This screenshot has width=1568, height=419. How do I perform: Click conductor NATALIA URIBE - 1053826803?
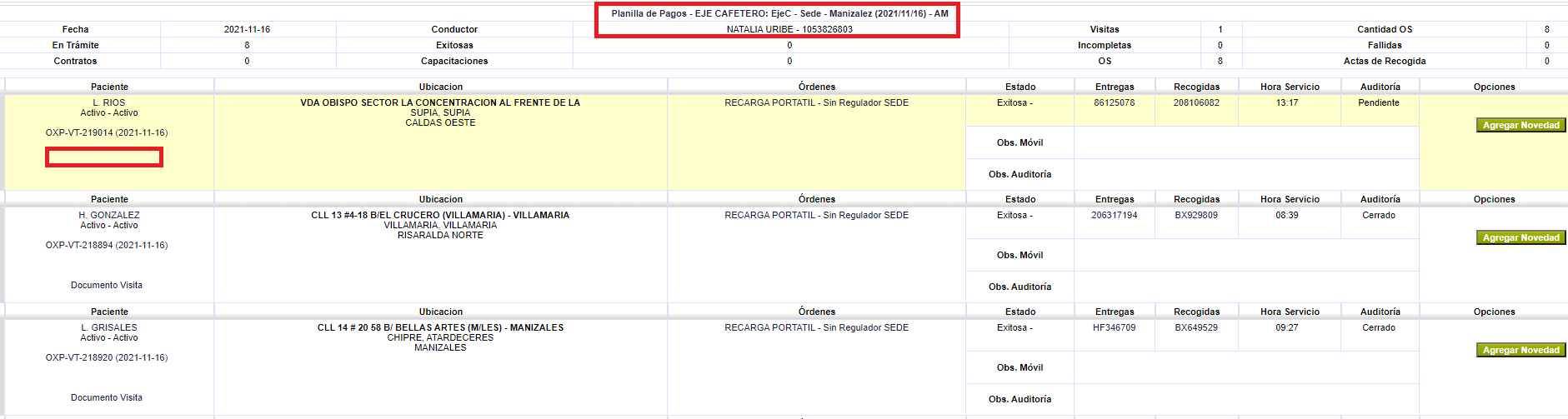pos(789,29)
